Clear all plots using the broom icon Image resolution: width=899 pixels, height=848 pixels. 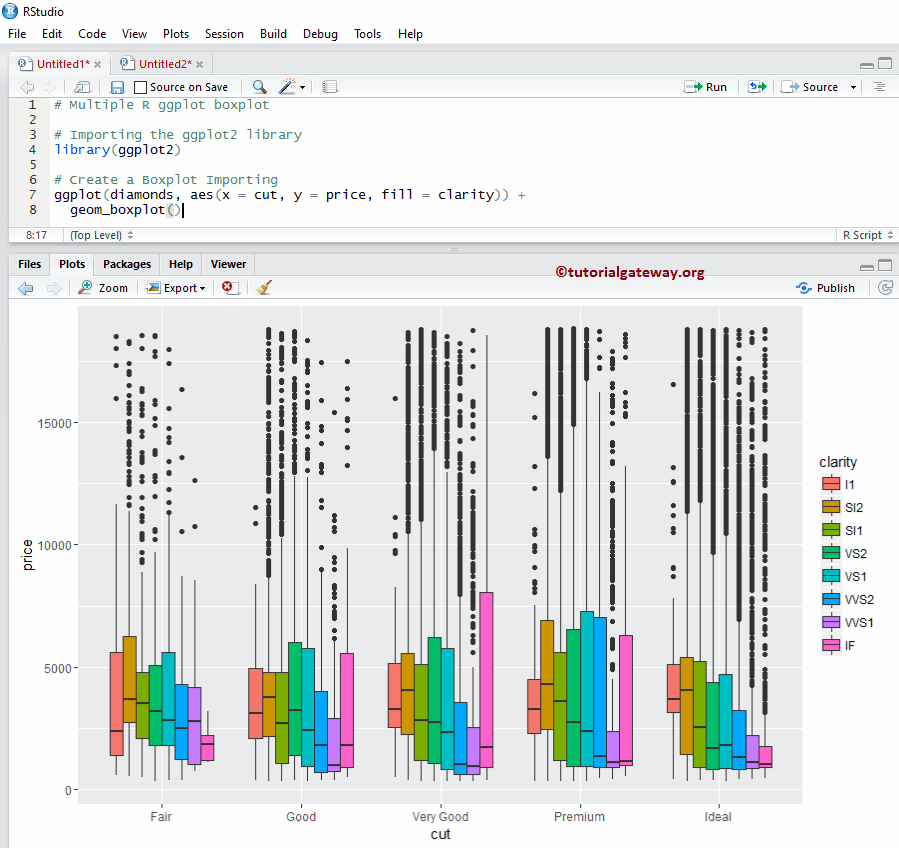pyautogui.click(x=263, y=288)
